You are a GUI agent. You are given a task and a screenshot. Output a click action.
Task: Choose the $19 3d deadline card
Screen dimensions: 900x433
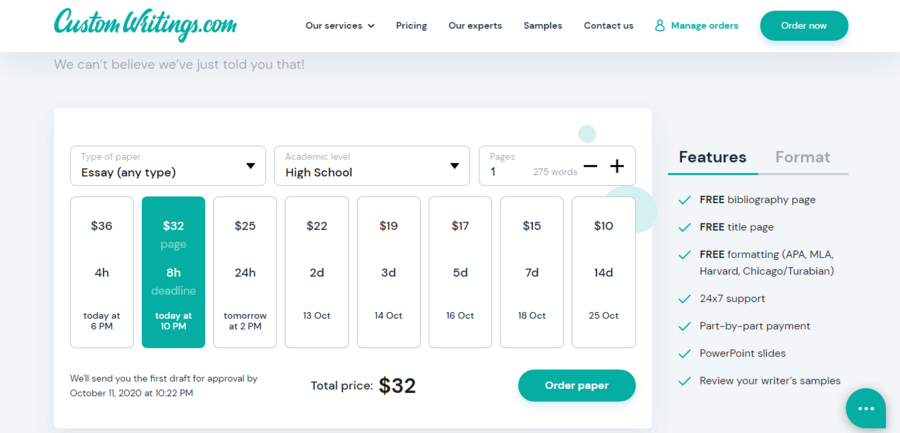click(389, 272)
